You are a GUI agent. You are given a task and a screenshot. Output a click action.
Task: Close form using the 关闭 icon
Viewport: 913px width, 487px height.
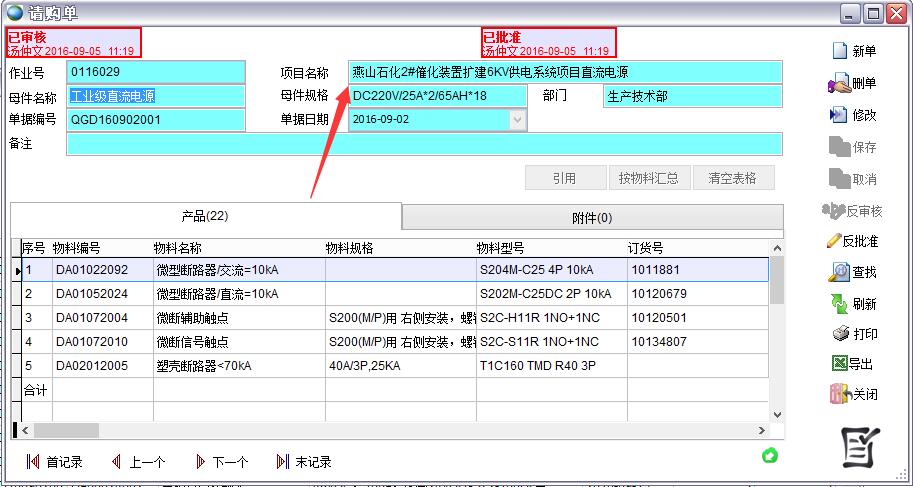pos(838,394)
